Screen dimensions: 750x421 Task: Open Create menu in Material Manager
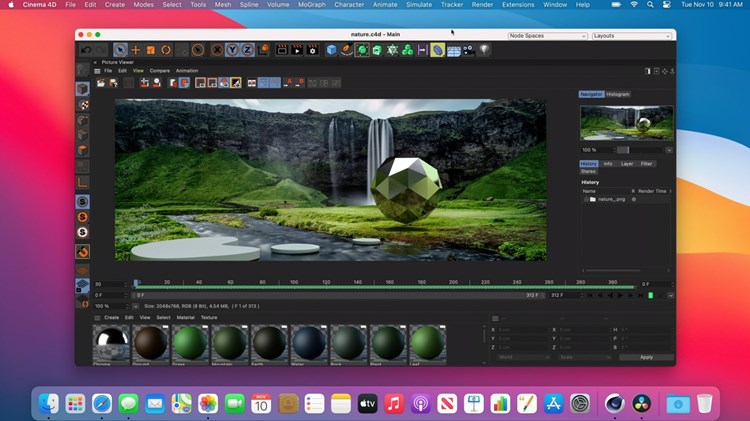coord(111,318)
